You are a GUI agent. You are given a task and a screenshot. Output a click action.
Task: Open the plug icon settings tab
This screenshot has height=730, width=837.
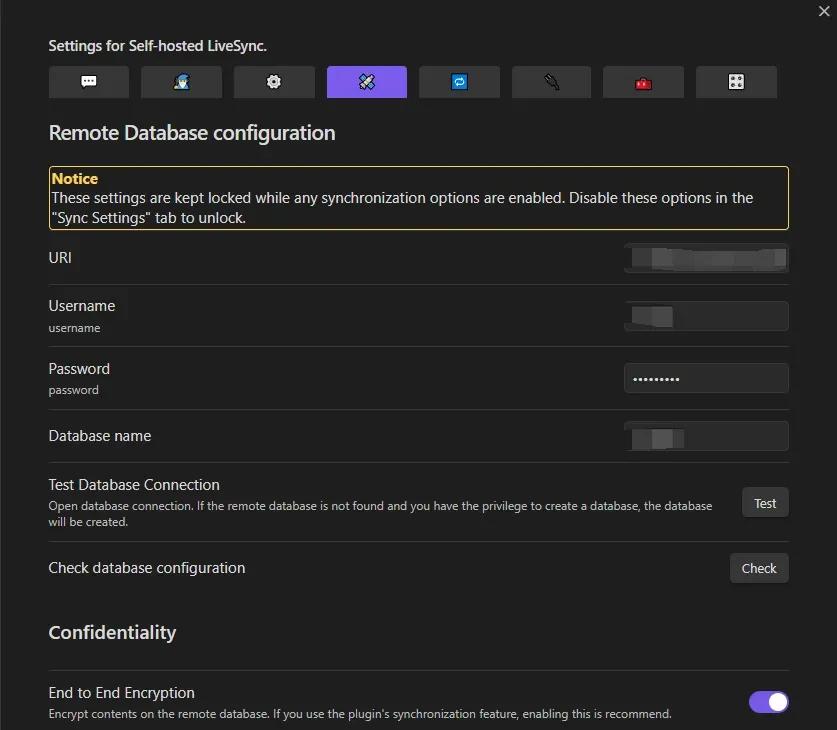pos(551,82)
